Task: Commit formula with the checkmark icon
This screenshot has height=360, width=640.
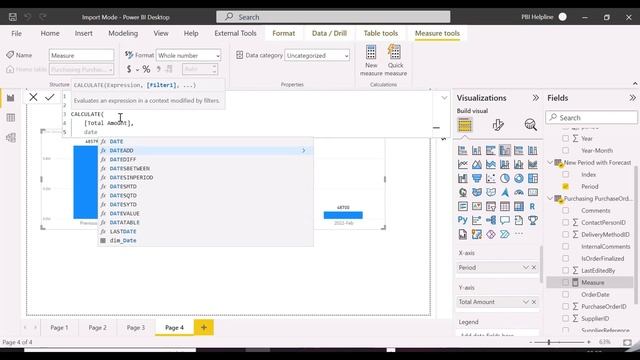Action: [50, 97]
